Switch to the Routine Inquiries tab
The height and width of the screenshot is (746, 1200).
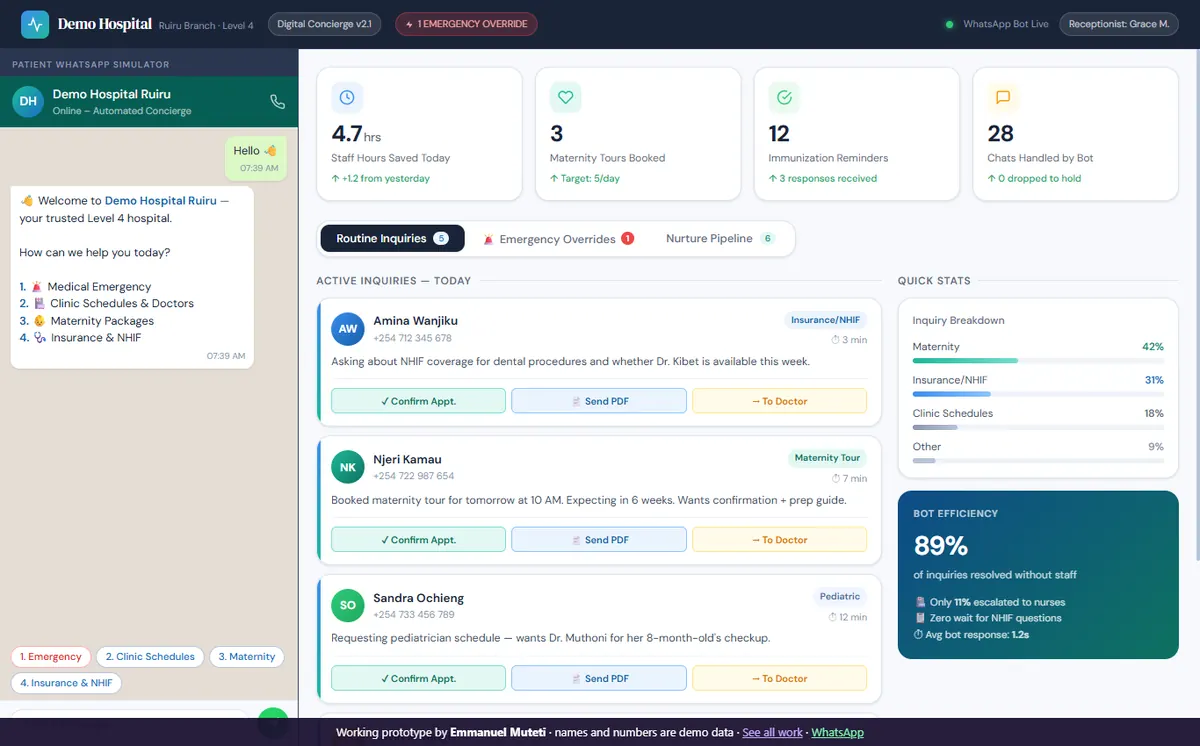(392, 239)
